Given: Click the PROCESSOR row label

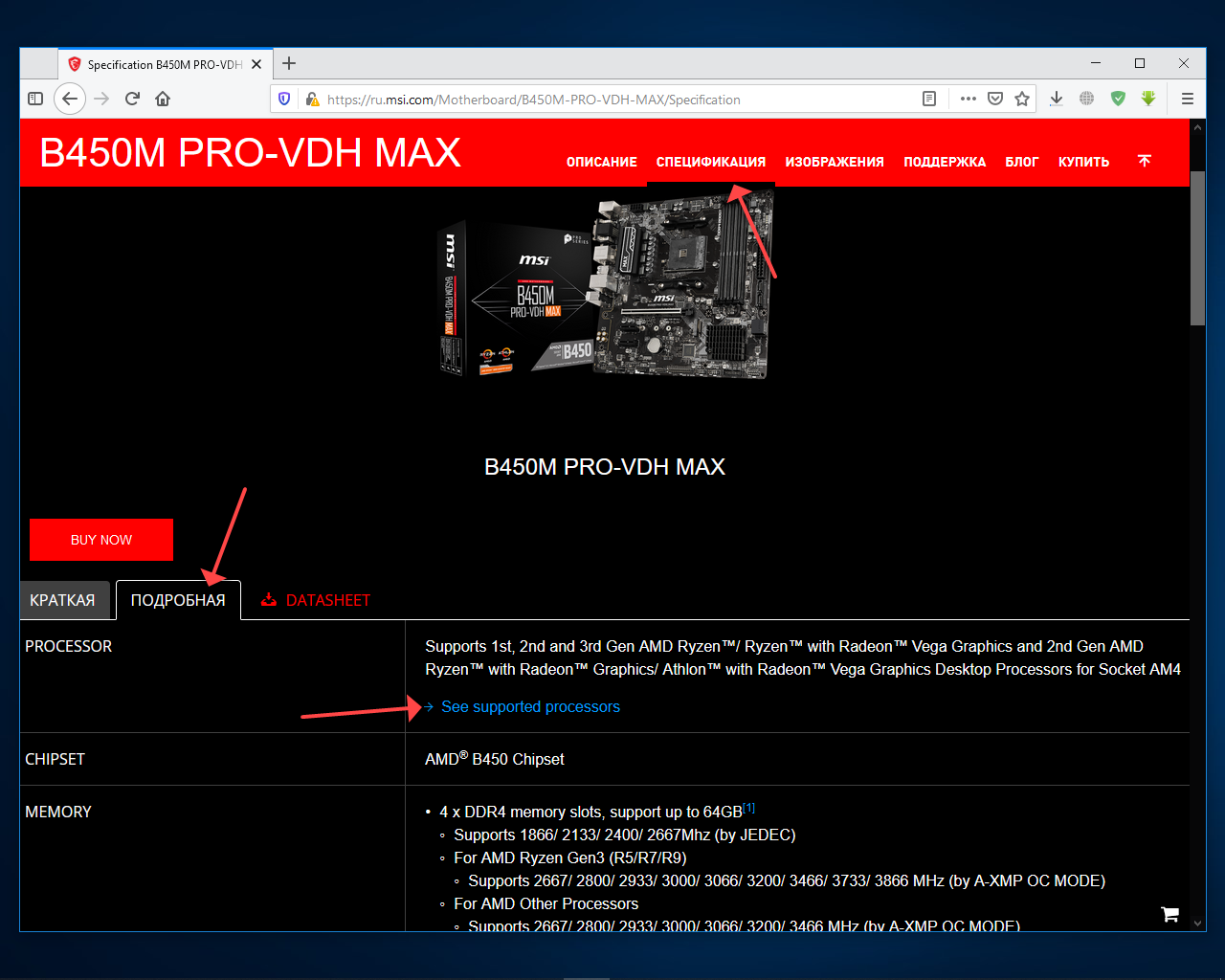Looking at the screenshot, I should (68, 646).
